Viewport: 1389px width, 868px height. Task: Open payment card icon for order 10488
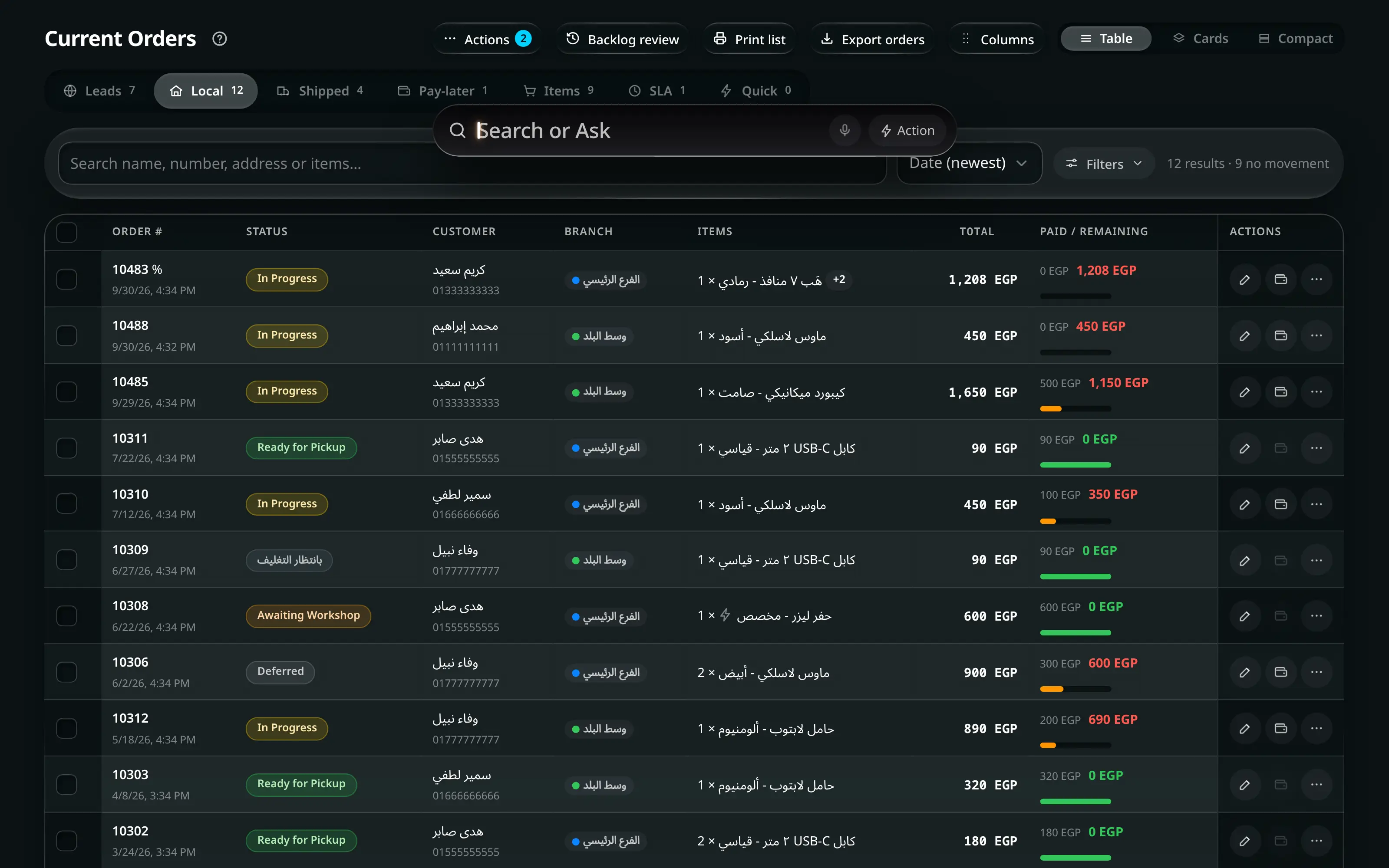pos(1280,336)
